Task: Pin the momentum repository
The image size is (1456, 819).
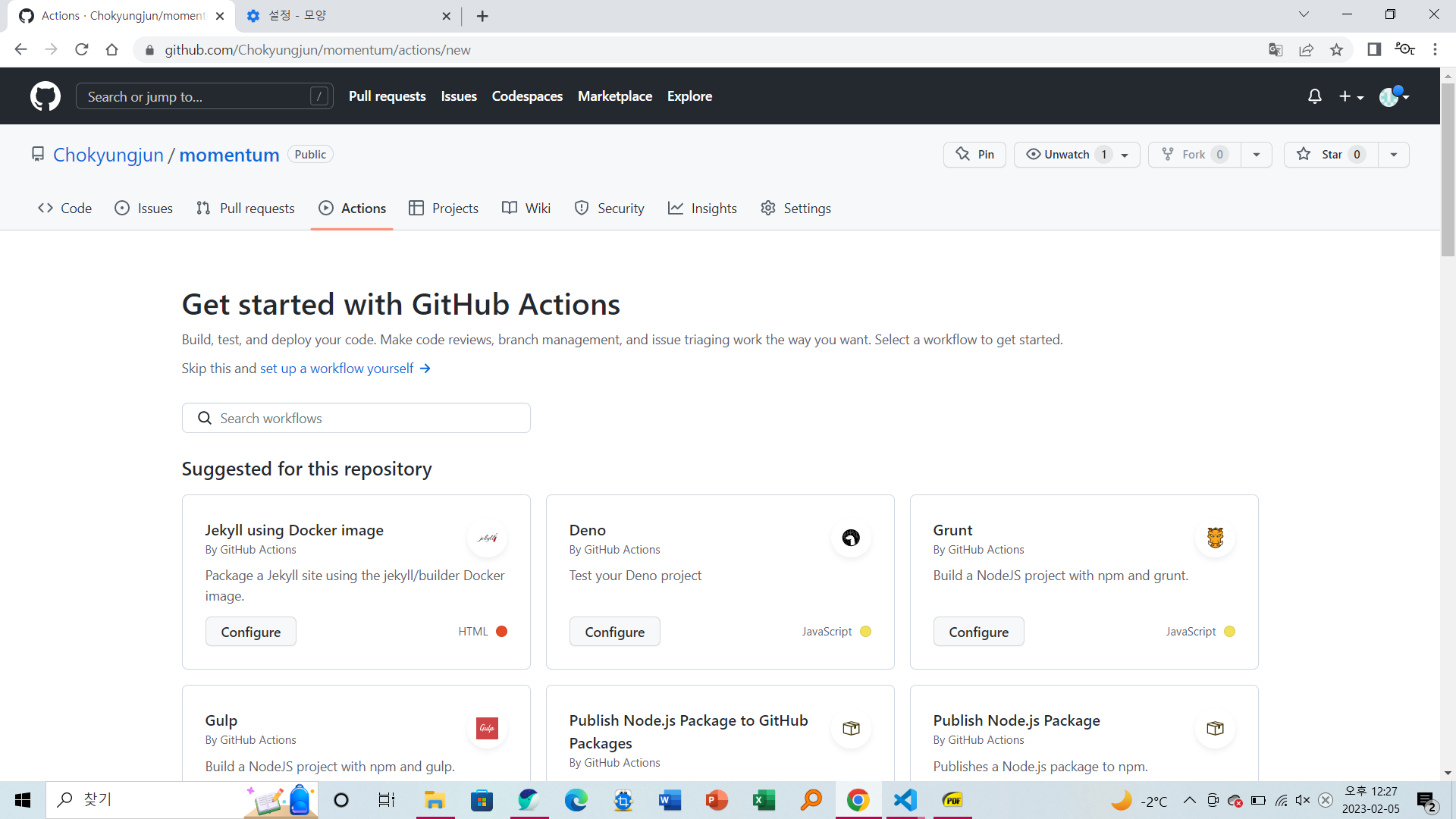Action: pos(974,155)
